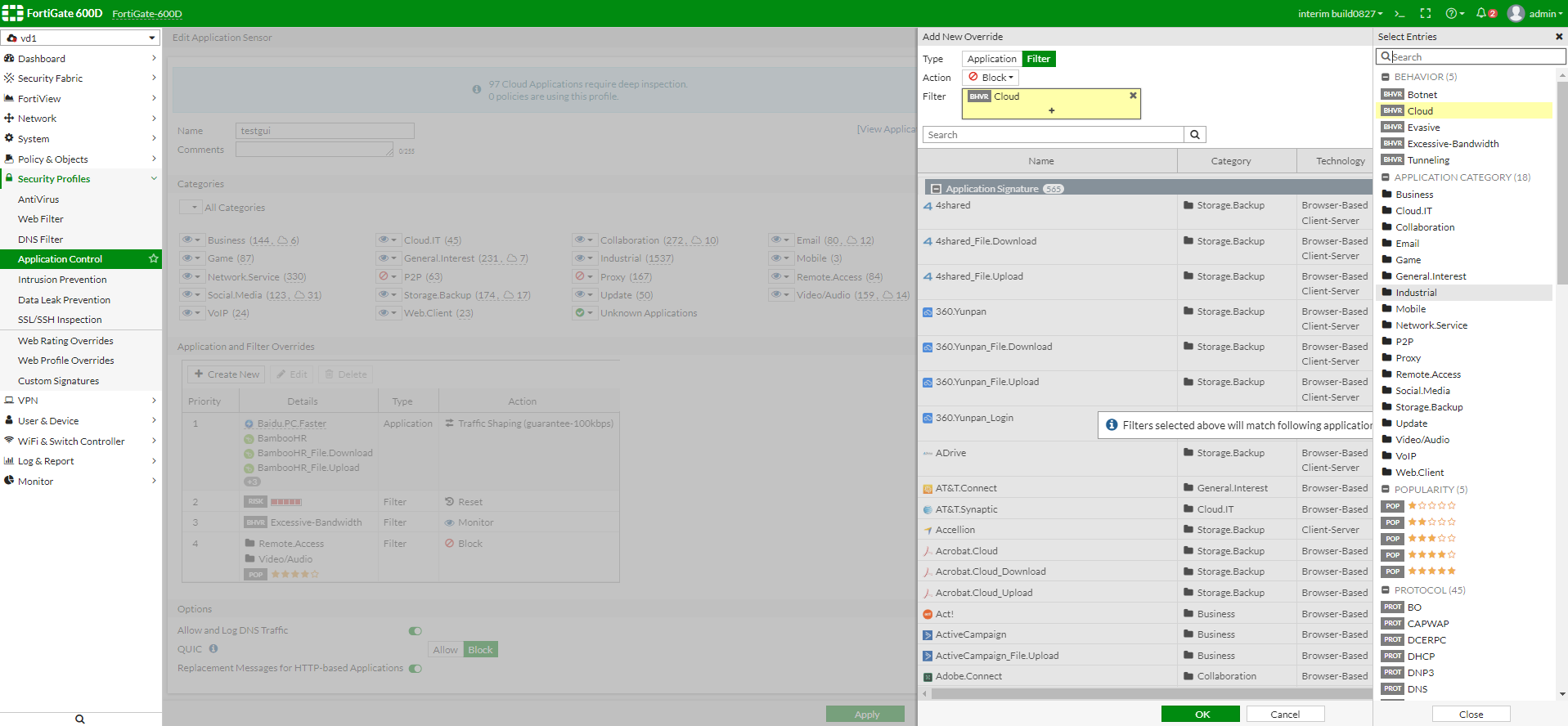Screen dimensions: 1568x726
Task: Click the search icon at sidebar bottom
Action: pyautogui.click(x=80, y=719)
